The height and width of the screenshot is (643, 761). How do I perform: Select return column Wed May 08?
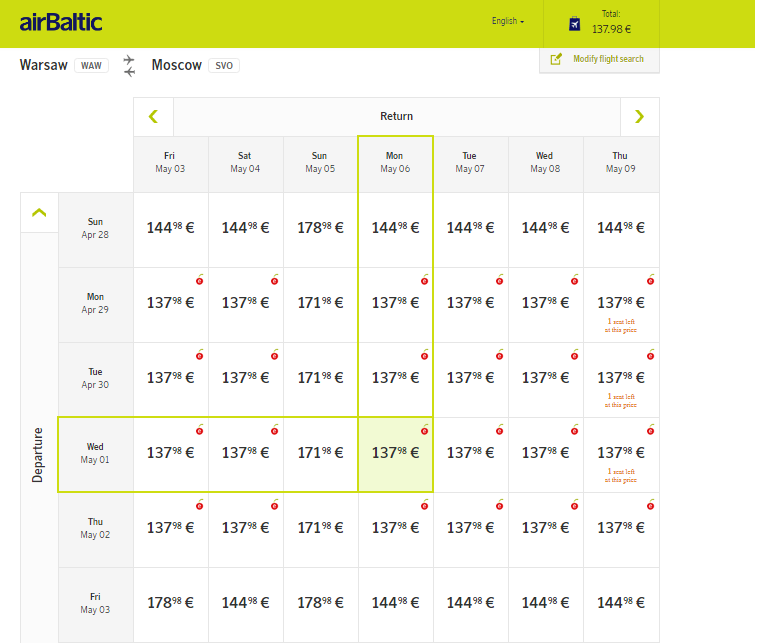[546, 165]
